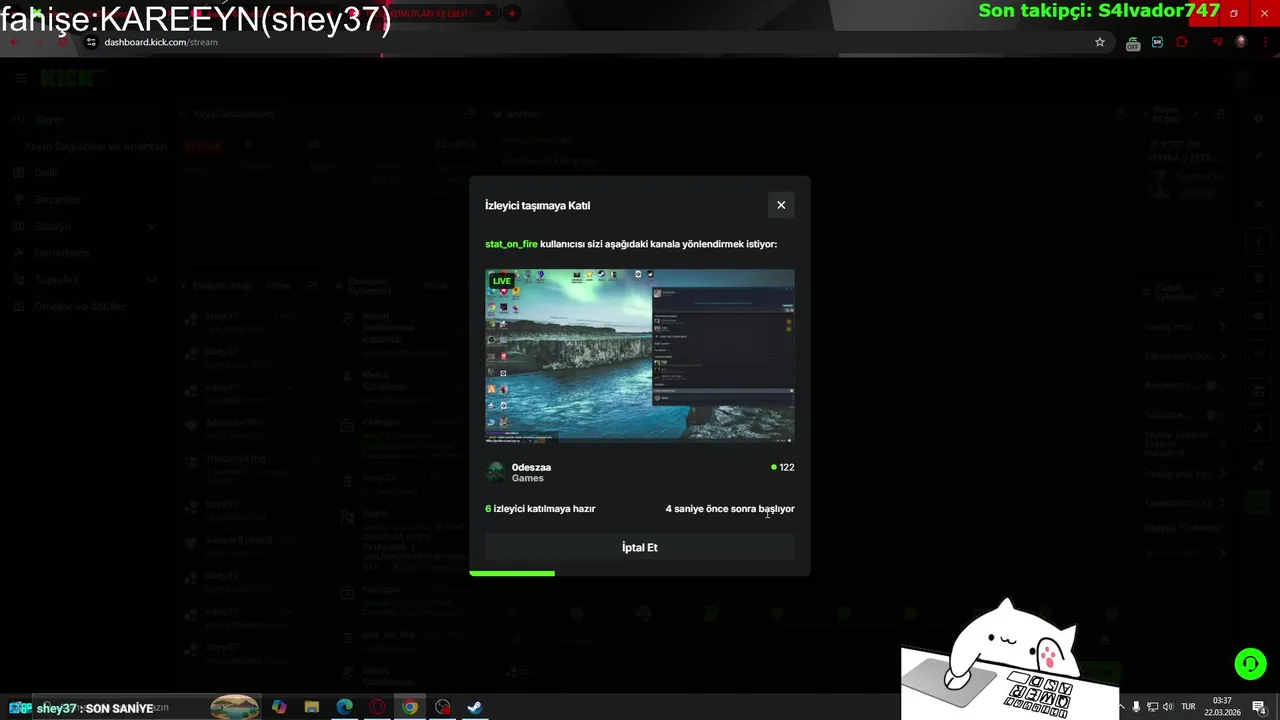Click the 122 viewer count
The width and height of the screenshot is (1280, 720).
coord(783,467)
